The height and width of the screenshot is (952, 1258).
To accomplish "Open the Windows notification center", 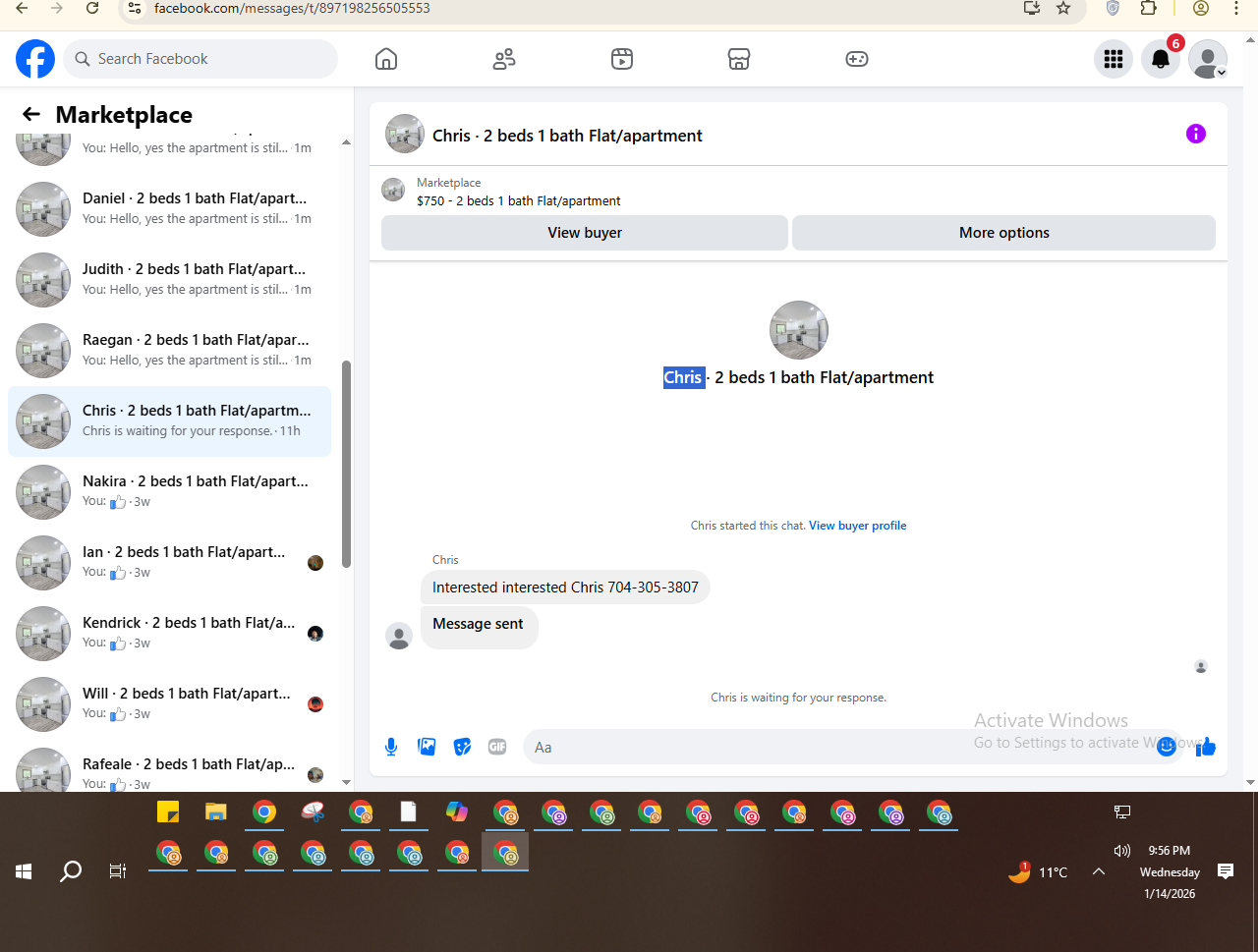I will pyautogui.click(x=1226, y=871).
